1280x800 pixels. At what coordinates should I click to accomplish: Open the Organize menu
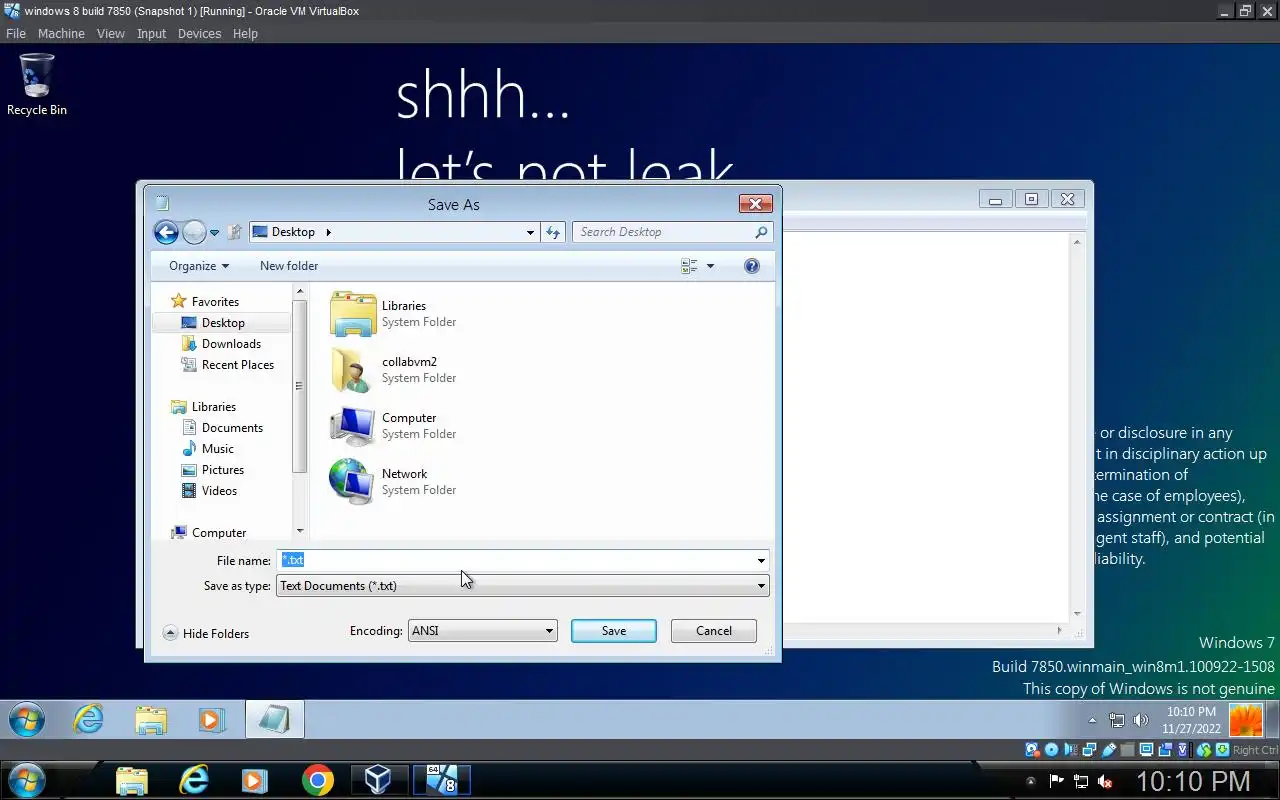pos(199,266)
